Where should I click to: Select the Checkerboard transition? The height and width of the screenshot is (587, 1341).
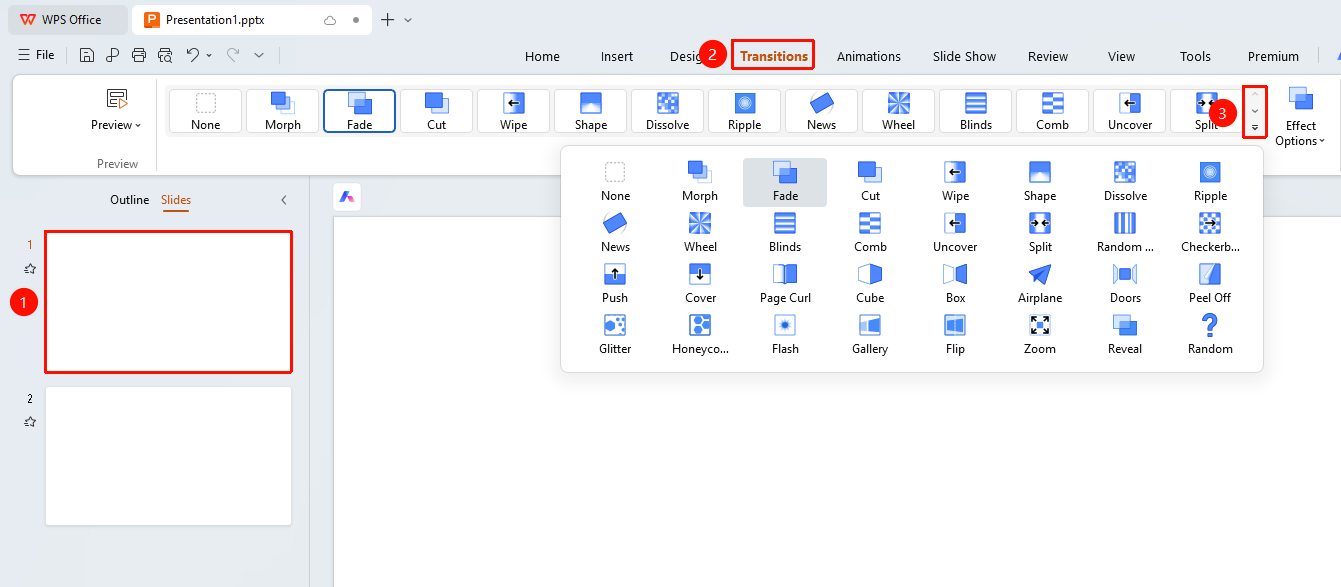point(1210,232)
